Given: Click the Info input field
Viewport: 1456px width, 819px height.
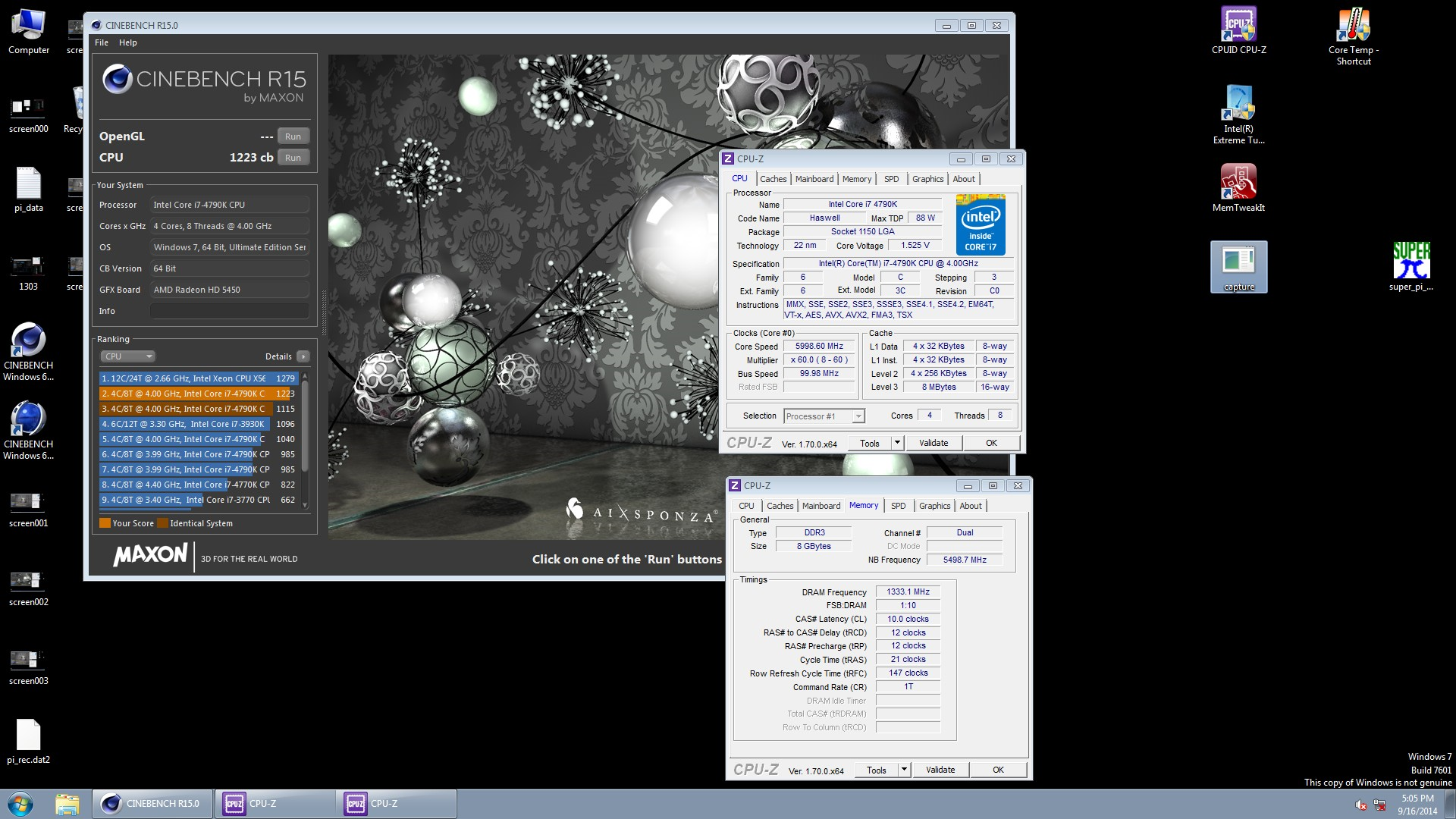Looking at the screenshot, I should pyautogui.click(x=229, y=311).
